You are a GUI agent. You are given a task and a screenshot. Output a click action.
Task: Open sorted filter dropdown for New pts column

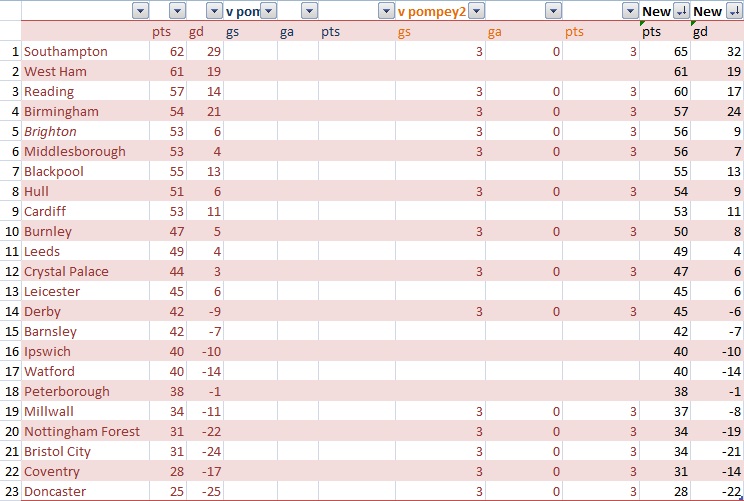pyautogui.click(x=681, y=11)
